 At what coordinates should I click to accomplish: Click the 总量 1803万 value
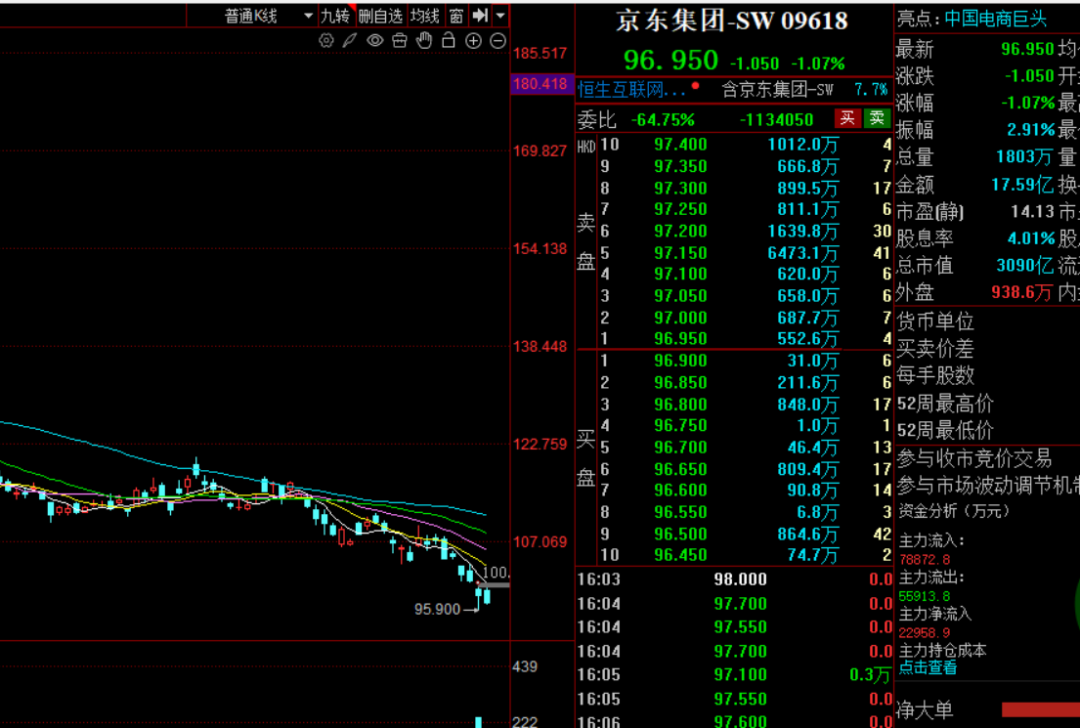pos(1025,157)
